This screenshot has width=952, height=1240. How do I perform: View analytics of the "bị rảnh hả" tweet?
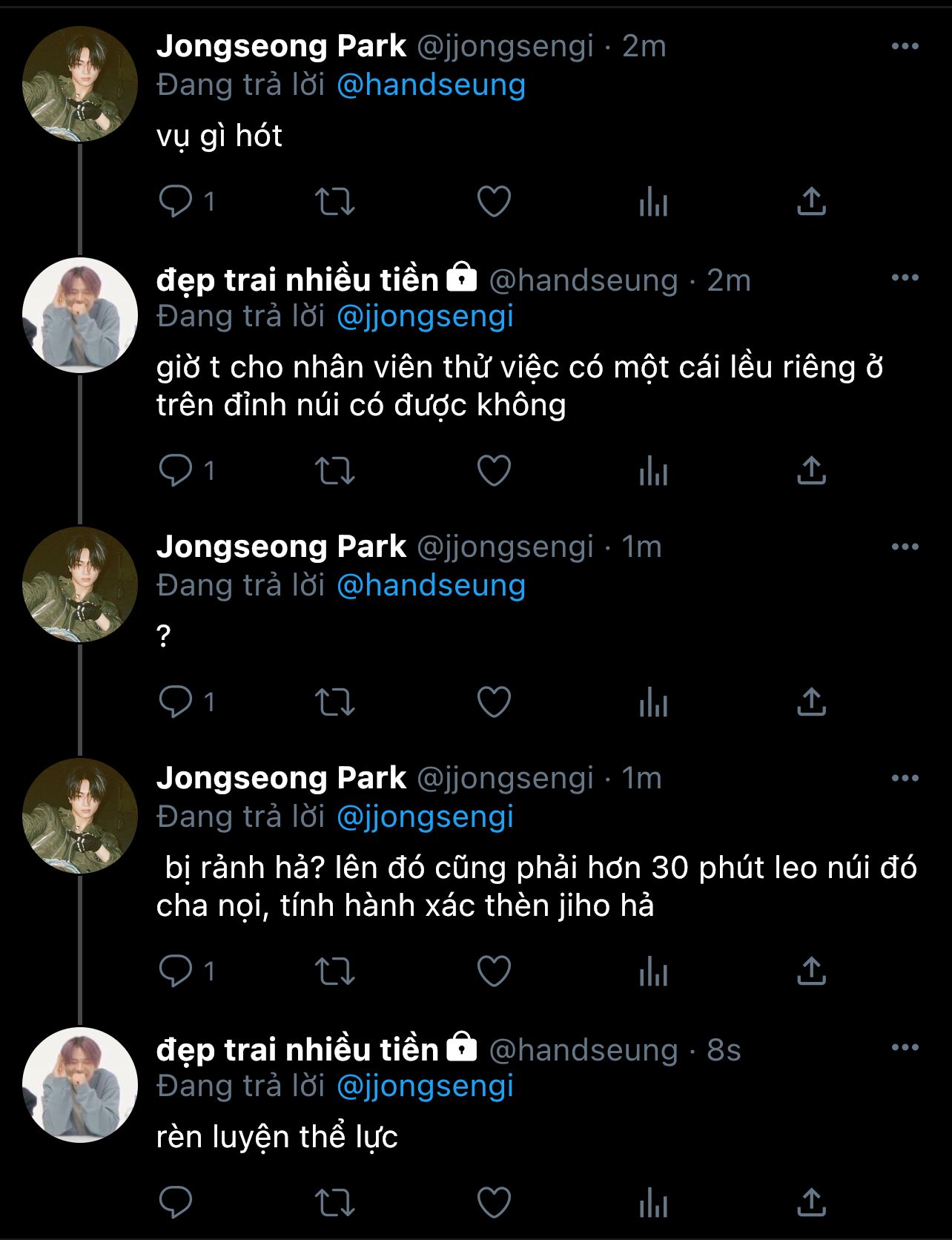coord(653,971)
